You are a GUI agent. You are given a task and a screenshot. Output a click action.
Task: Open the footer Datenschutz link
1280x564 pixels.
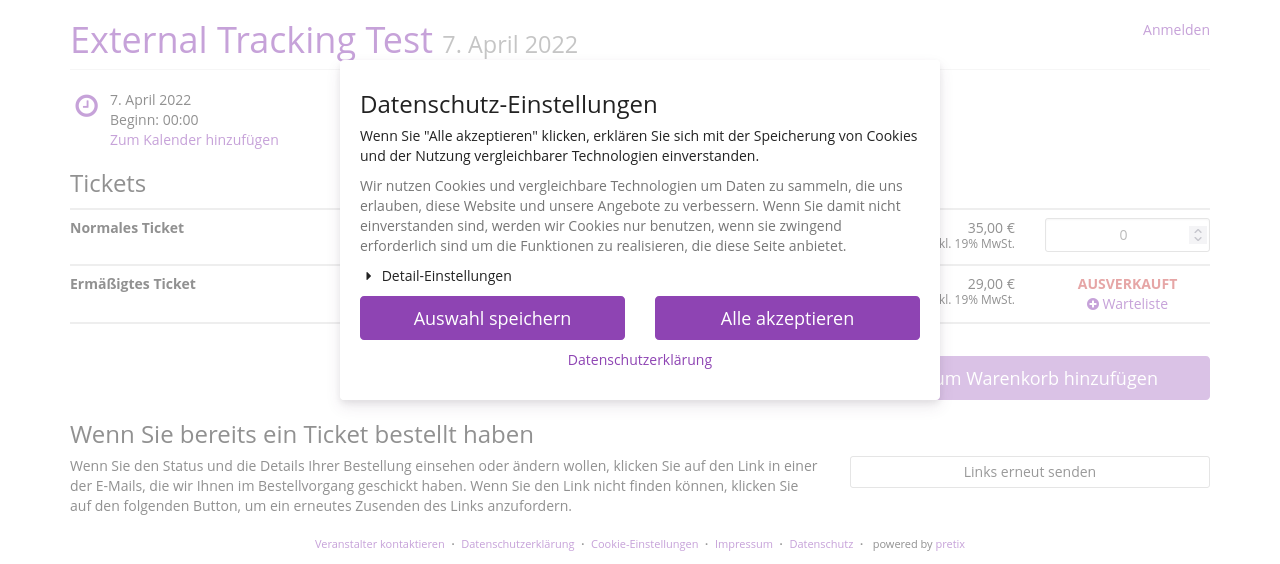coord(821,544)
